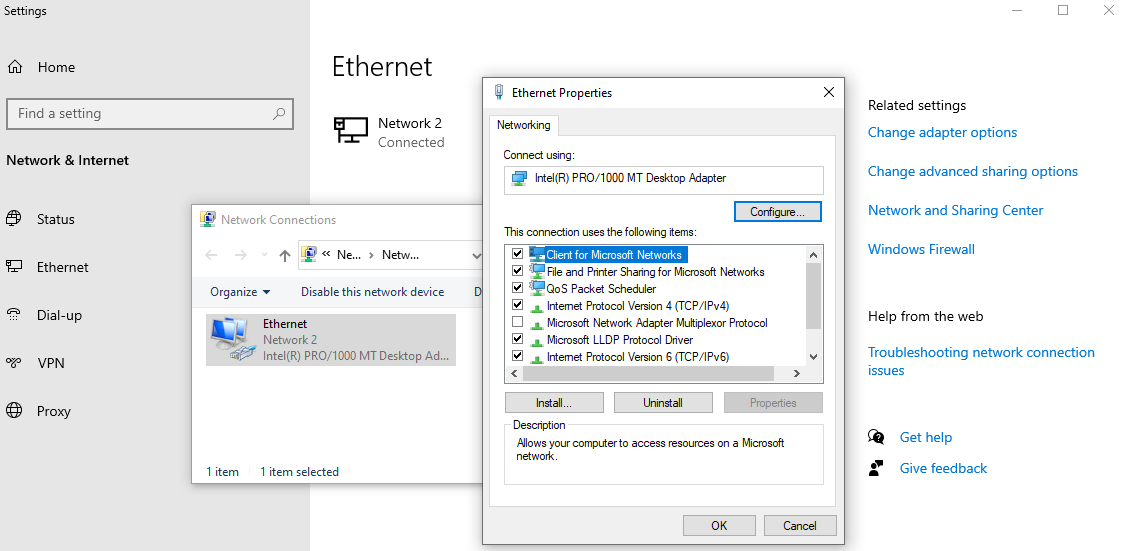Enable Microsoft Network Adapter Multiplexor Protocol checkbox
The image size is (1122, 551).
(517, 323)
